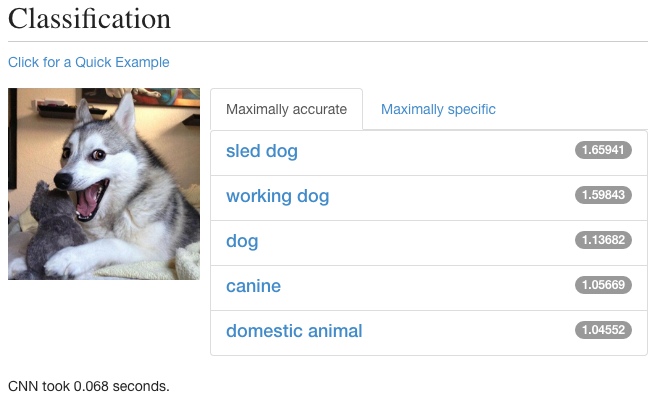Click the 1.04552 score badge
Image resolution: width=652 pixels, height=402 pixels.
point(604,330)
